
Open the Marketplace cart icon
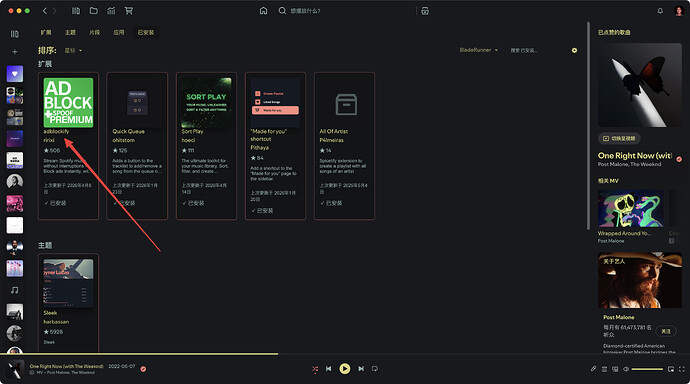[x=128, y=11]
